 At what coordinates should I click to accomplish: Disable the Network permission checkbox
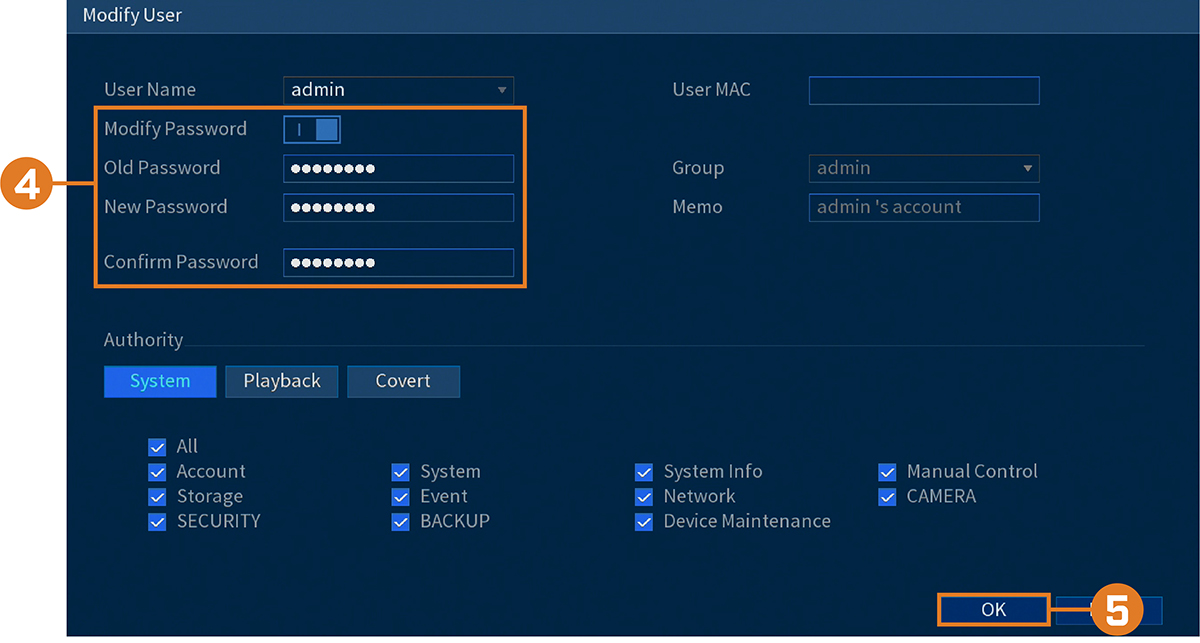(x=644, y=497)
